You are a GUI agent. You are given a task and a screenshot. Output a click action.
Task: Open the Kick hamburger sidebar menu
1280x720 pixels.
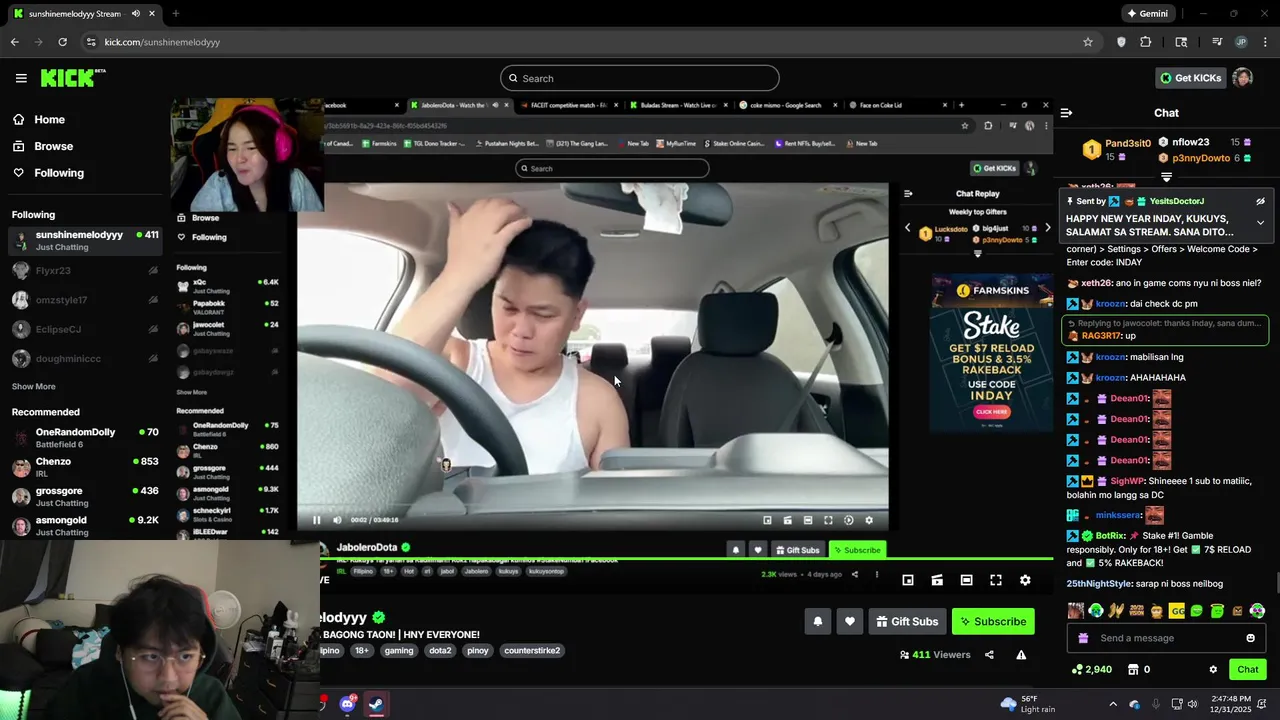pos(21,78)
